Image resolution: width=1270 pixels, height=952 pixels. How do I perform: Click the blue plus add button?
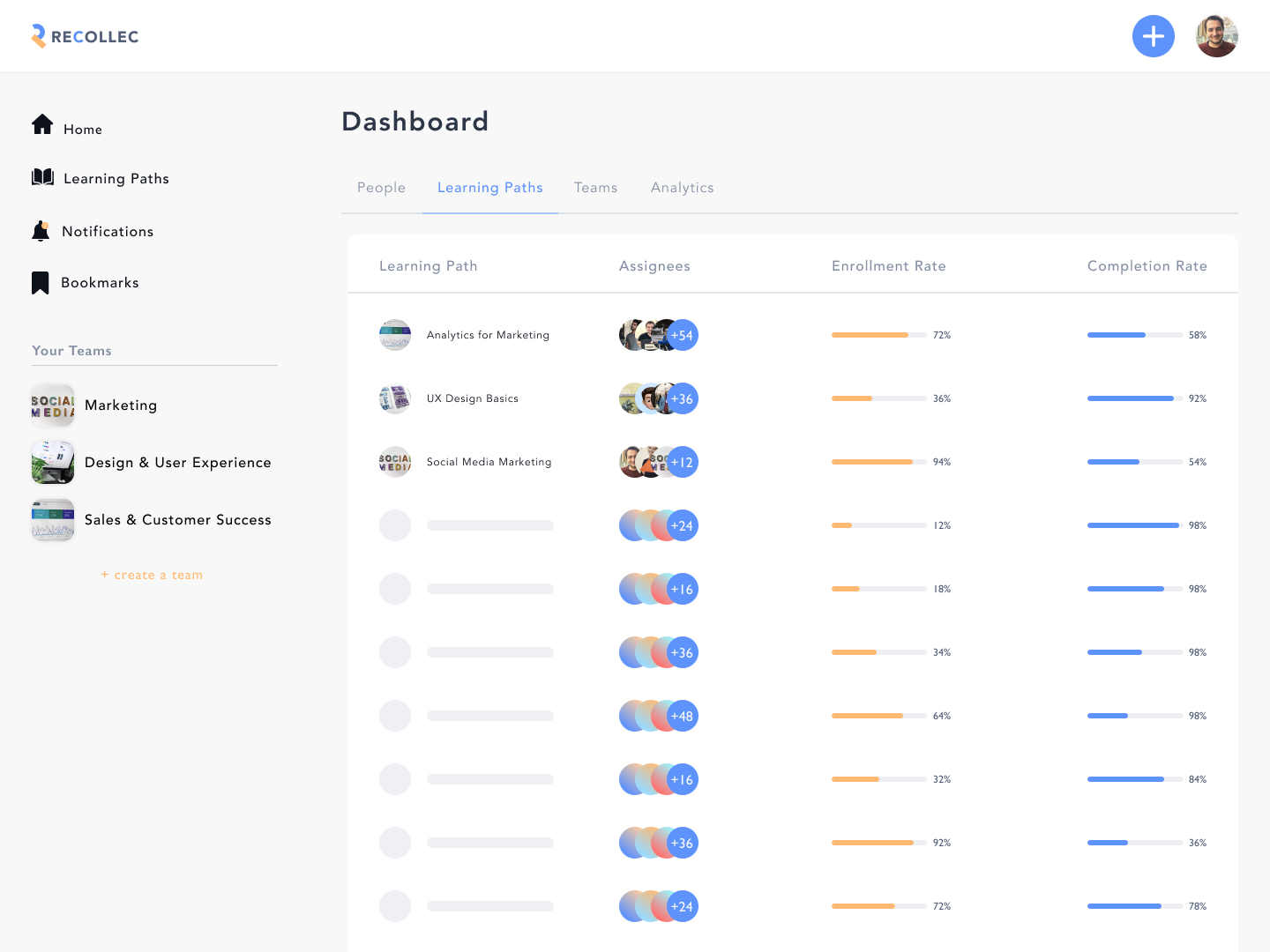tap(1154, 36)
